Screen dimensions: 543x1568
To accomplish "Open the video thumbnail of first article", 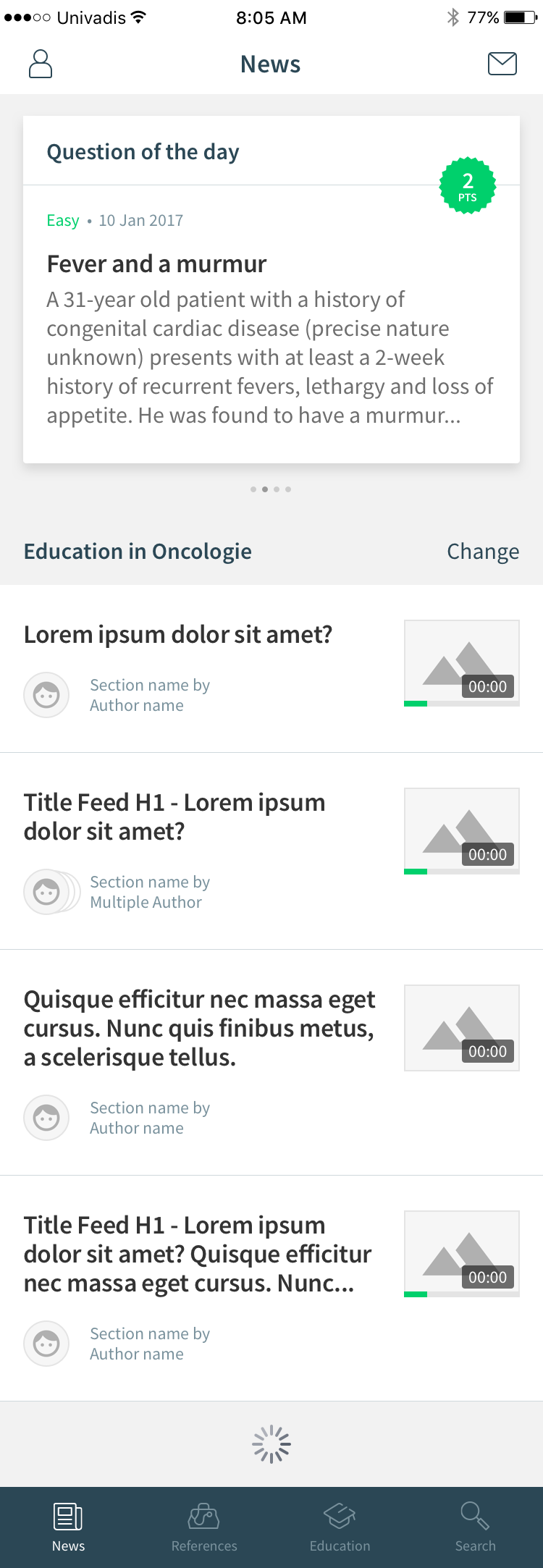I will click(x=462, y=661).
